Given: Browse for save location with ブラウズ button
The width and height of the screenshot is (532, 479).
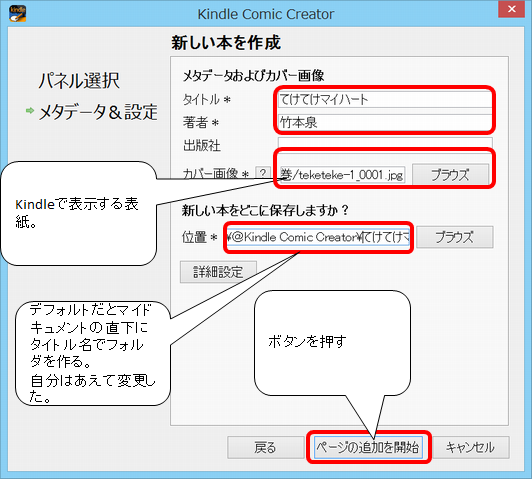Looking at the screenshot, I should (x=454, y=237).
